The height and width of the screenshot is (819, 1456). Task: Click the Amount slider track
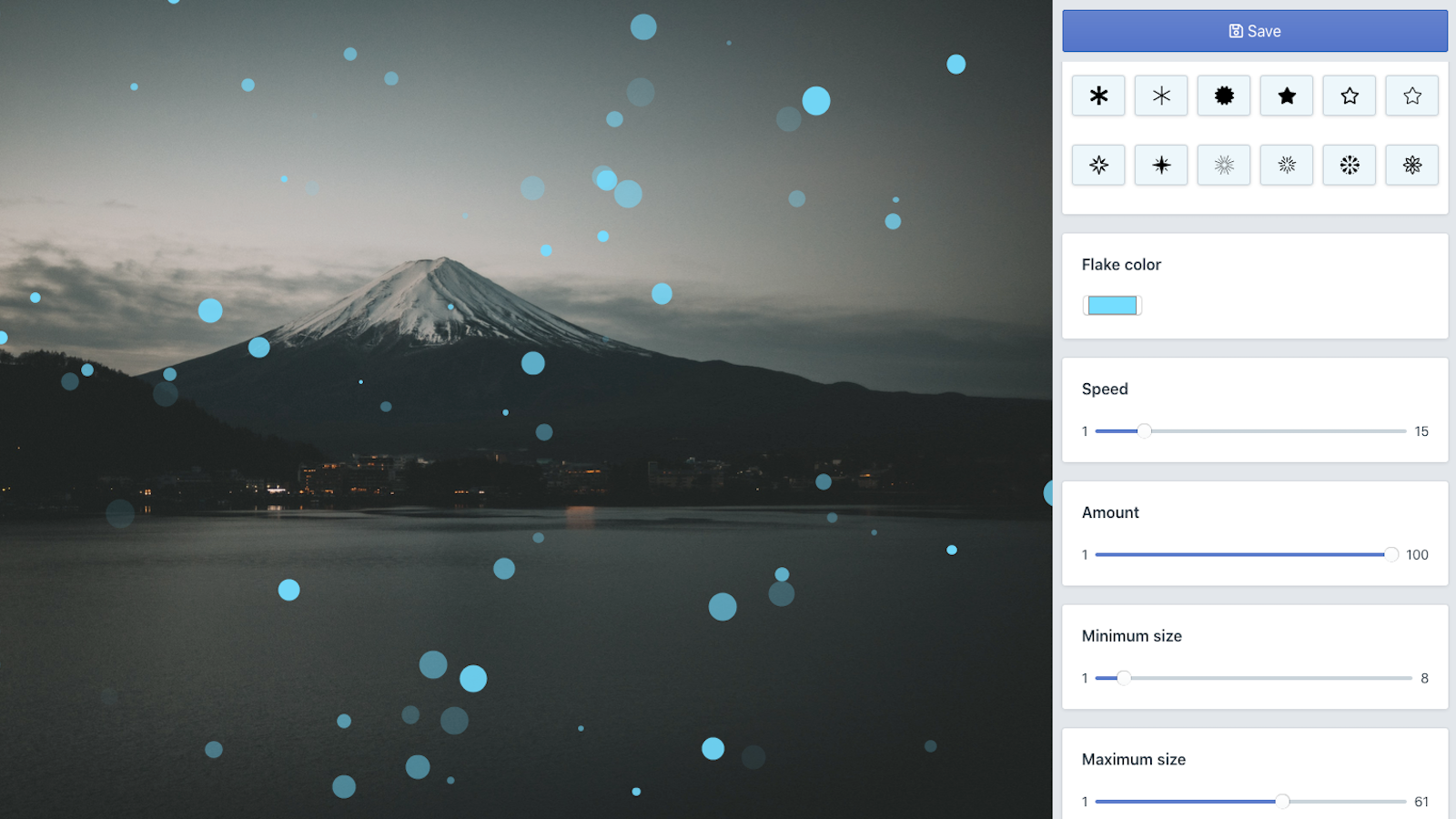pyautogui.click(x=1247, y=554)
